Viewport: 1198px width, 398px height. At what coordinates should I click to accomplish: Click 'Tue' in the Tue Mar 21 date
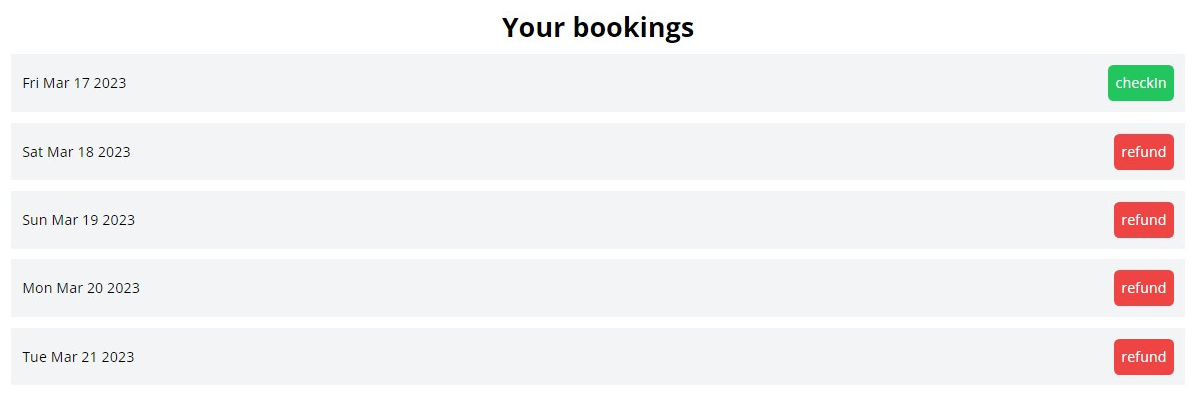(x=34, y=357)
